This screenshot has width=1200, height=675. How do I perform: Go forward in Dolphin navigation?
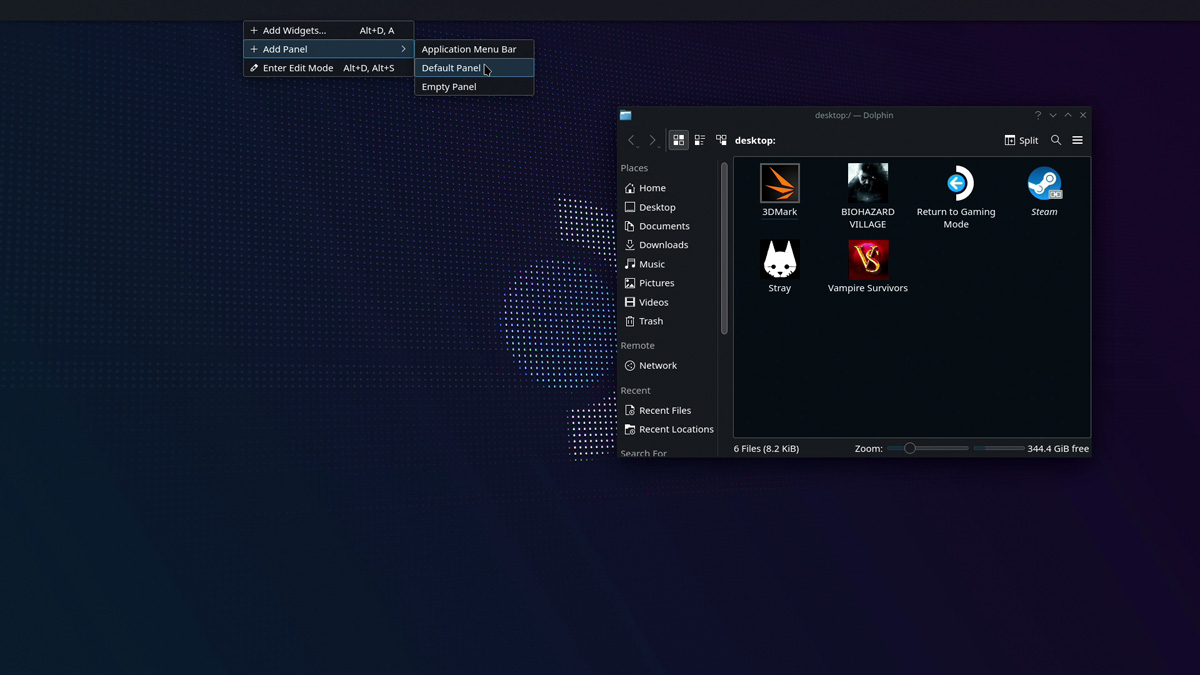(x=653, y=140)
